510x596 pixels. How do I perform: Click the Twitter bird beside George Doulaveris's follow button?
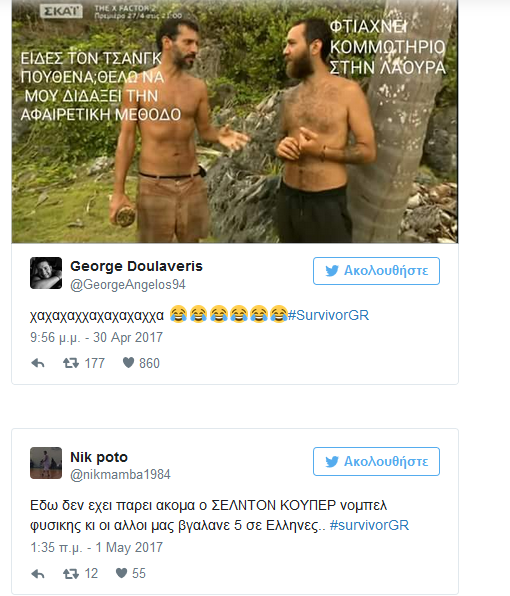332,271
